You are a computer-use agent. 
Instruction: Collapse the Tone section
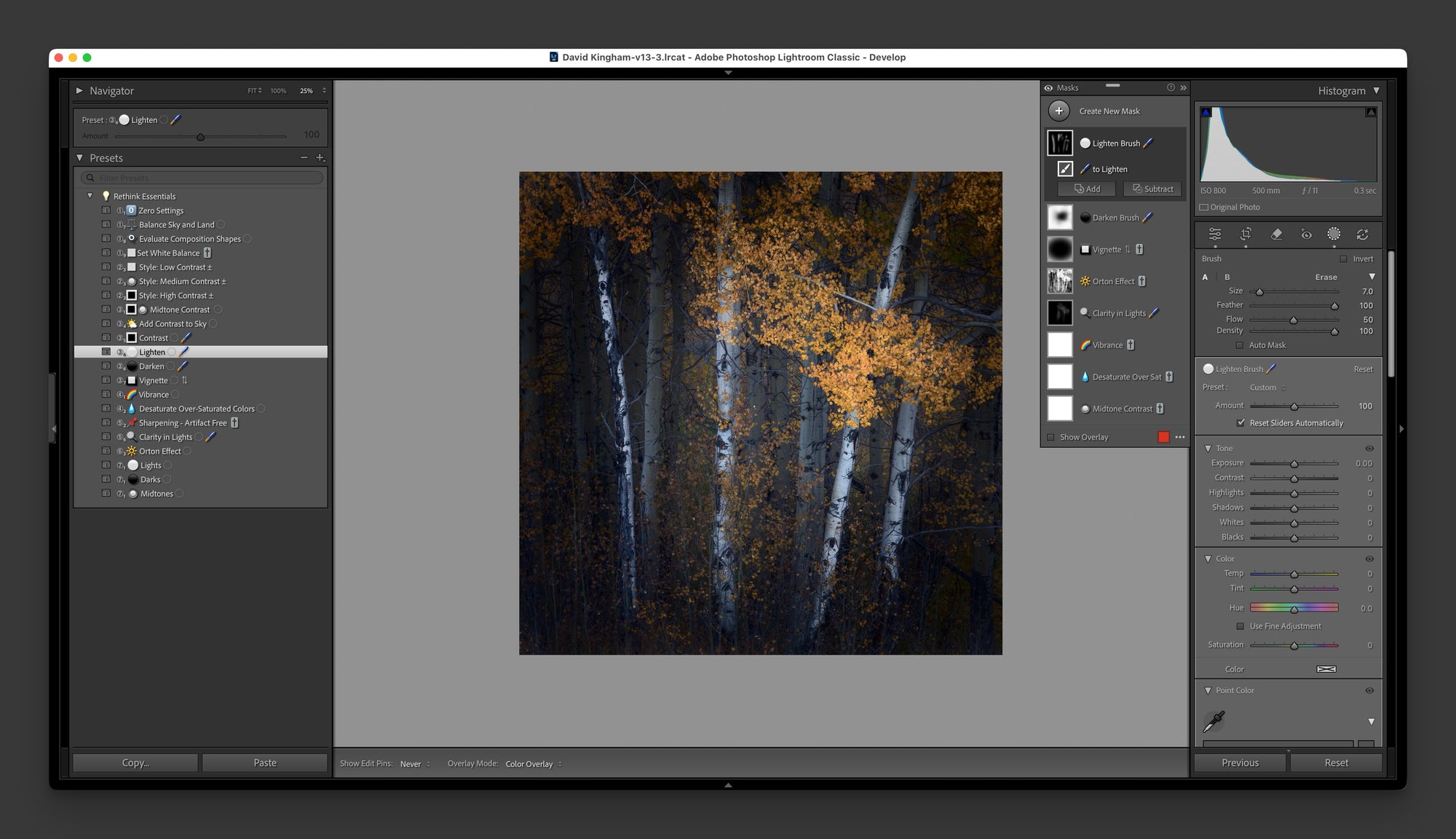(x=1208, y=448)
